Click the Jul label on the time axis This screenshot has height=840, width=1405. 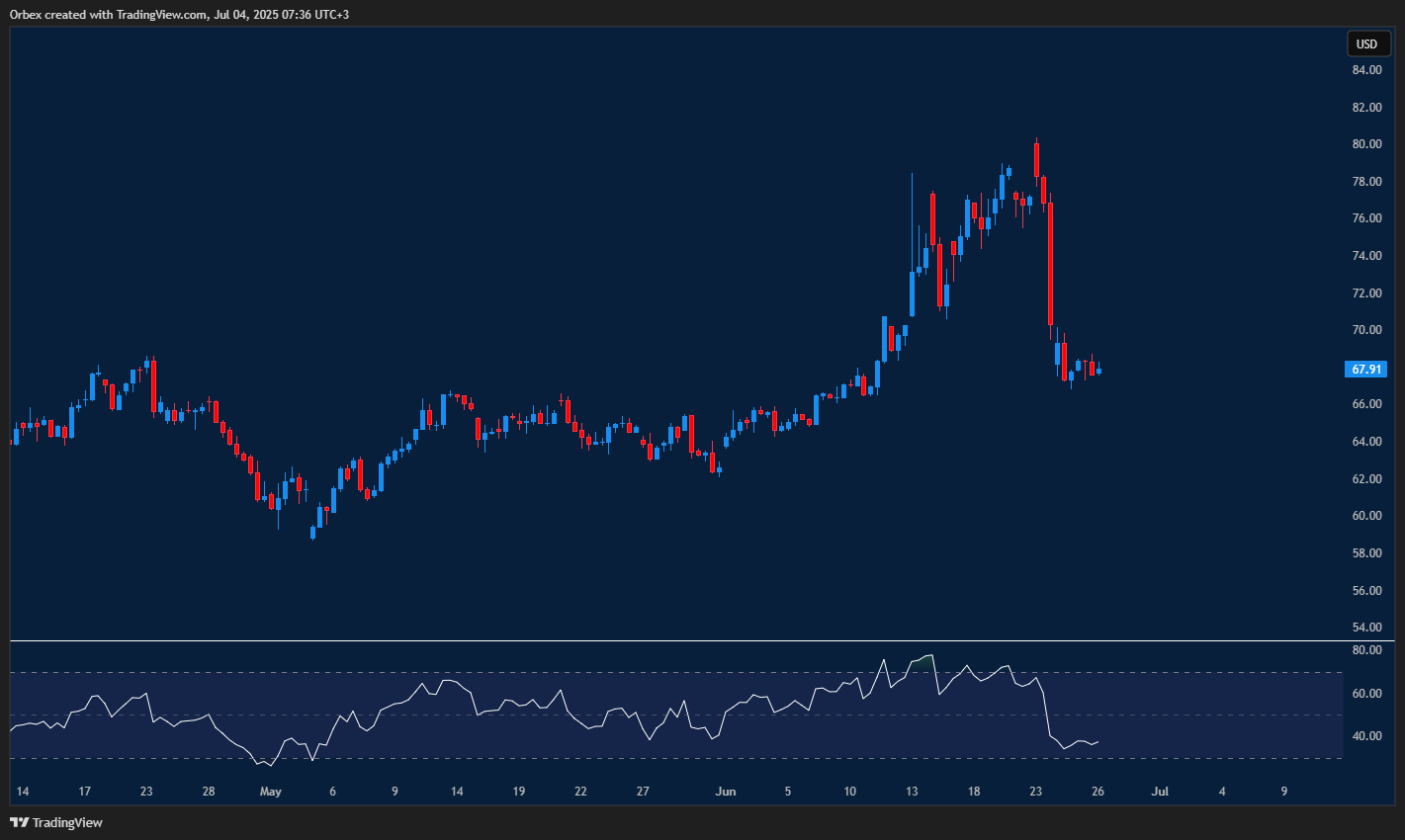[1159, 792]
